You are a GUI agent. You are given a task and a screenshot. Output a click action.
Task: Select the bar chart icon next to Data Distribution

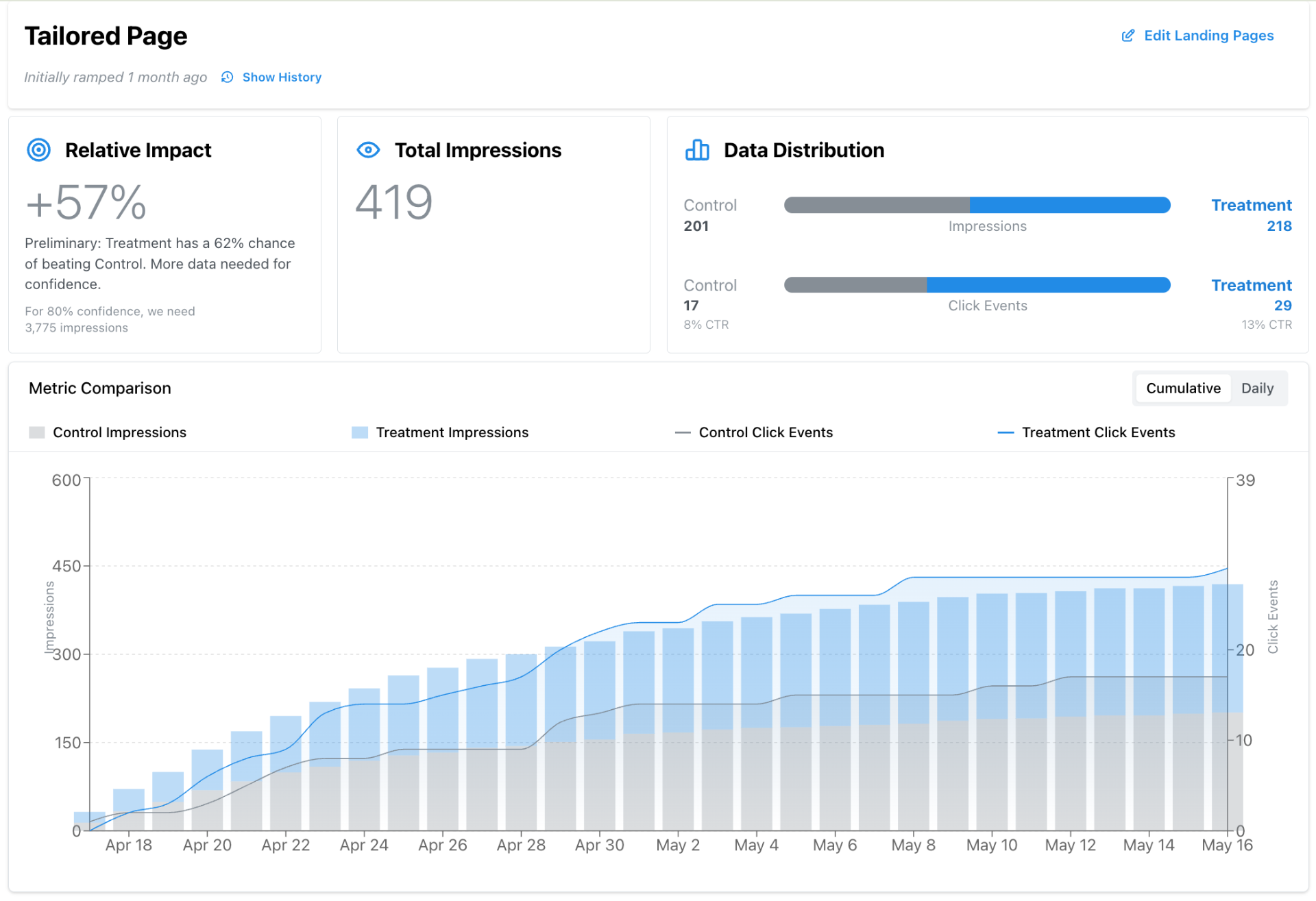(x=696, y=150)
